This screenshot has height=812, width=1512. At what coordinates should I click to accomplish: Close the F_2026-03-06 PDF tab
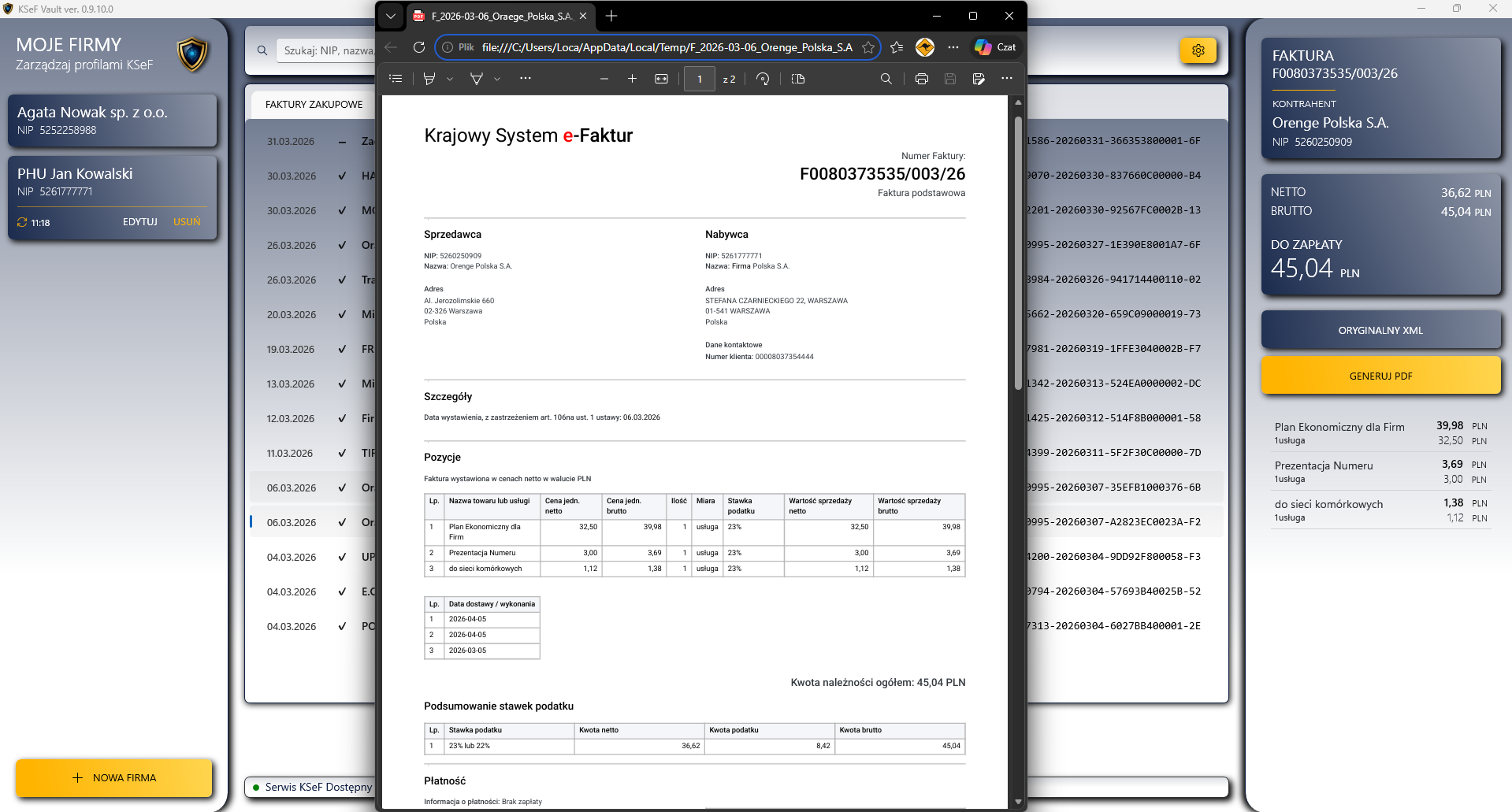(583, 16)
